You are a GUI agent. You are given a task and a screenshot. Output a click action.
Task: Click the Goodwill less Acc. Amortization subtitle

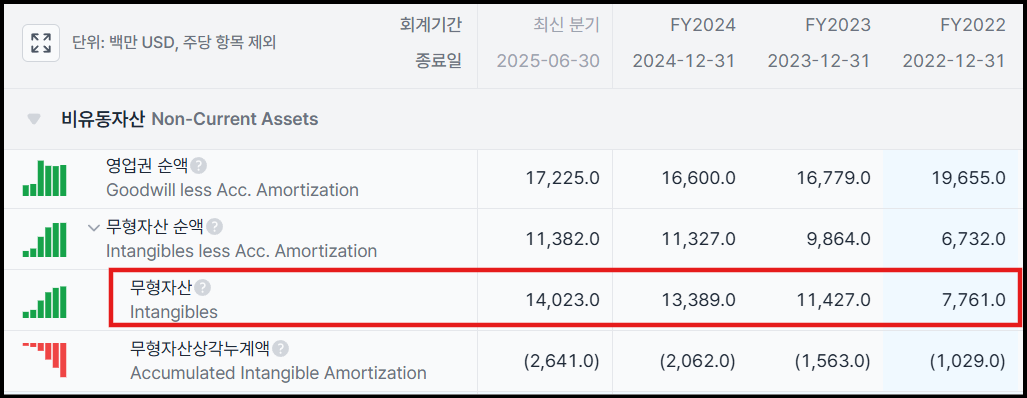pyautogui.click(x=233, y=190)
